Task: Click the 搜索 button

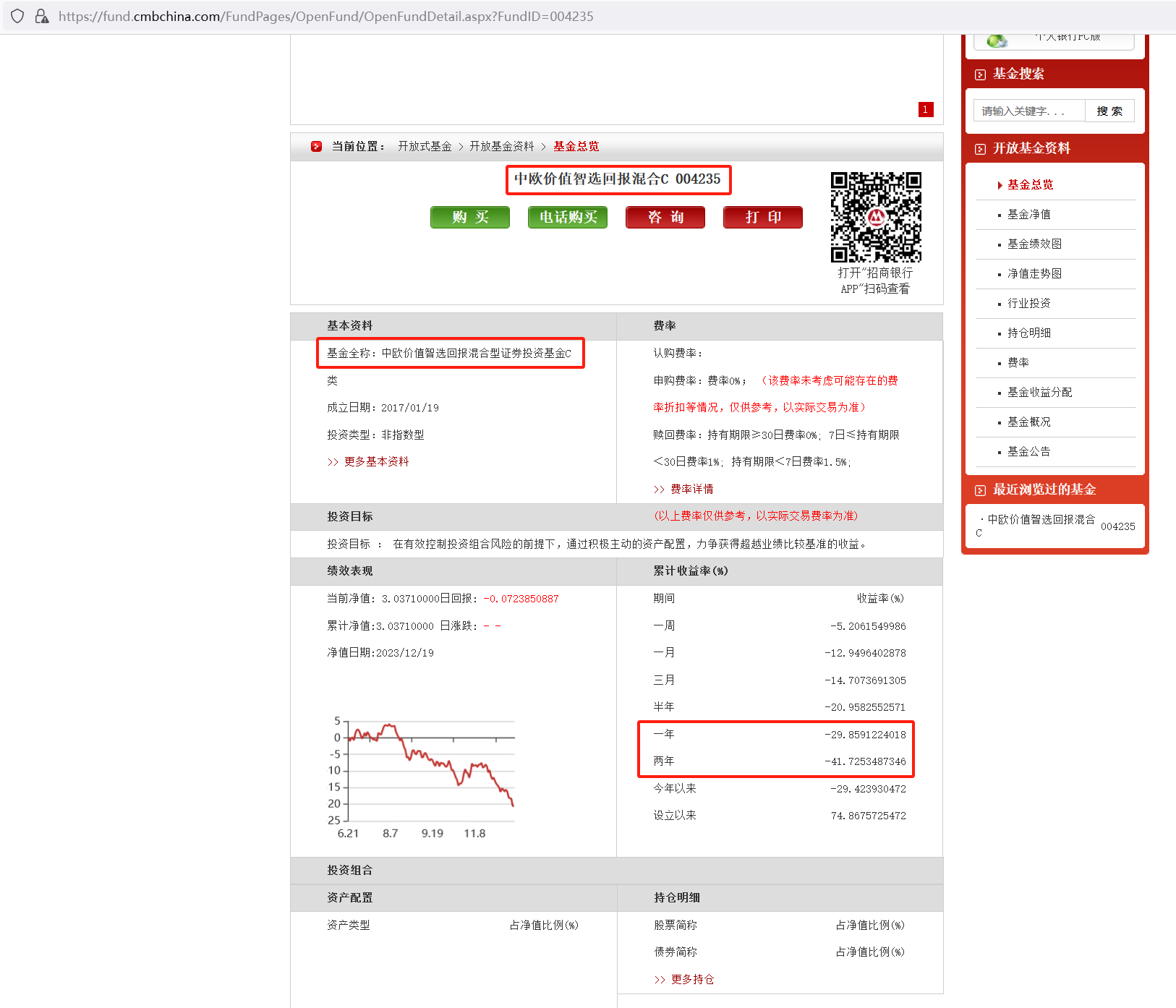Action: 1109,111
